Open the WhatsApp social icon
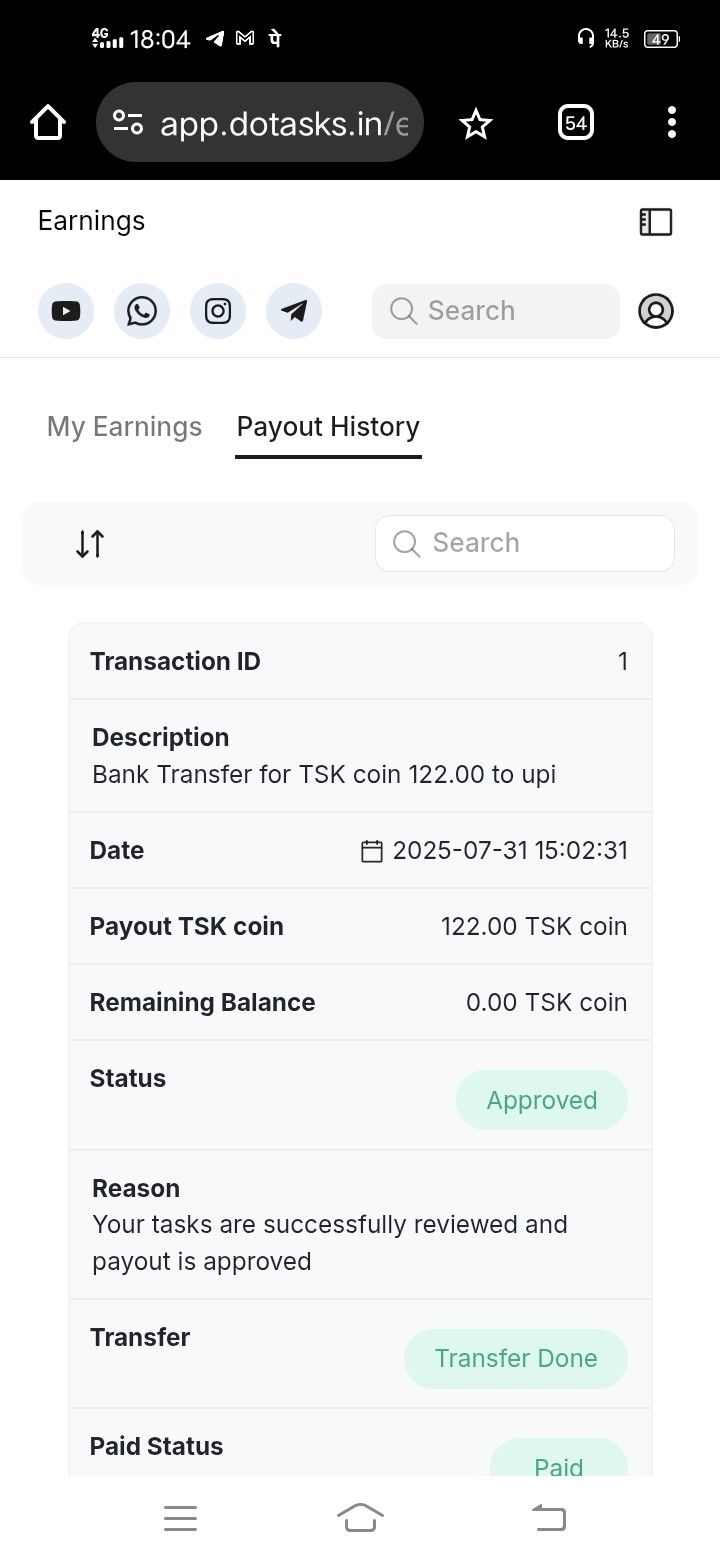The width and height of the screenshot is (720, 1560). click(x=142, y=311)
